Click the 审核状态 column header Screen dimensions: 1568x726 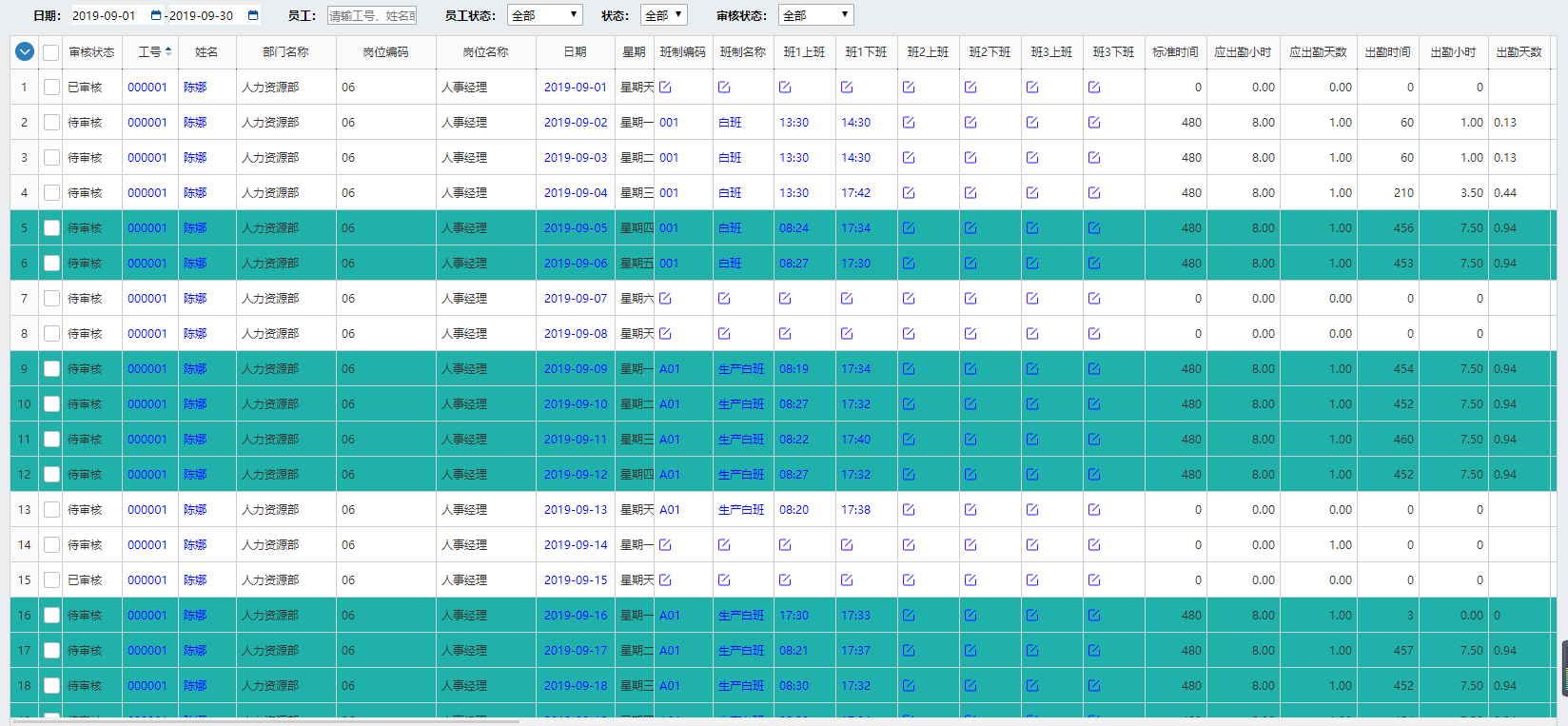pyautogui.click(x=91, y=52)
